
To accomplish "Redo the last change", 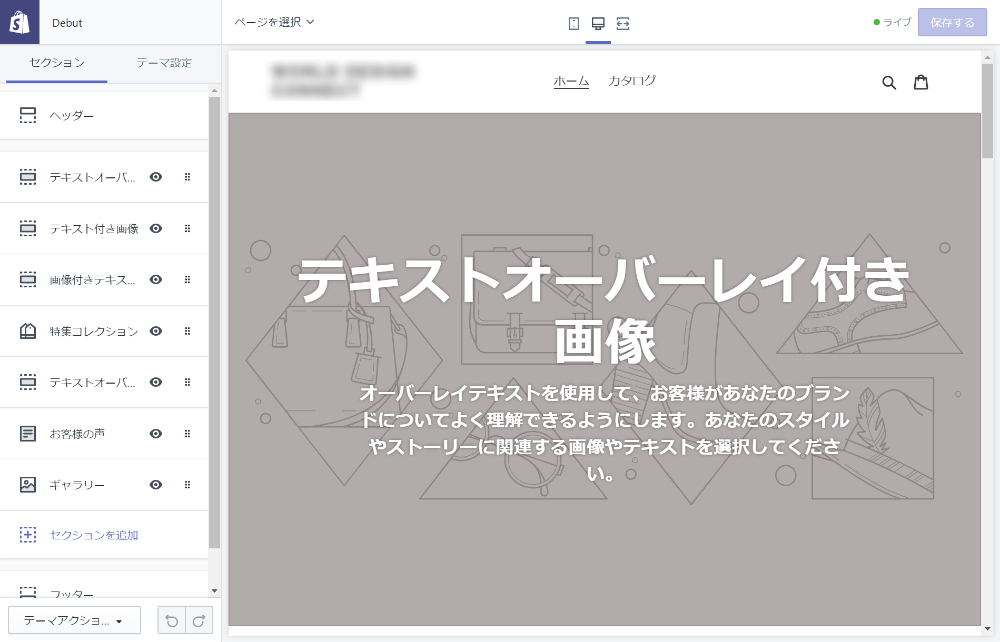I will point(199,620).
